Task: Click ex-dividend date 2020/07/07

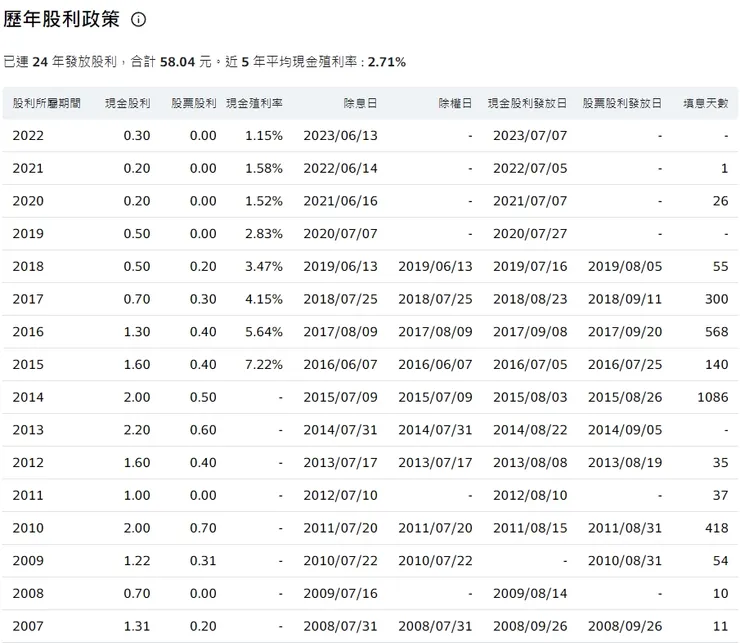Action: pos(340,234)
